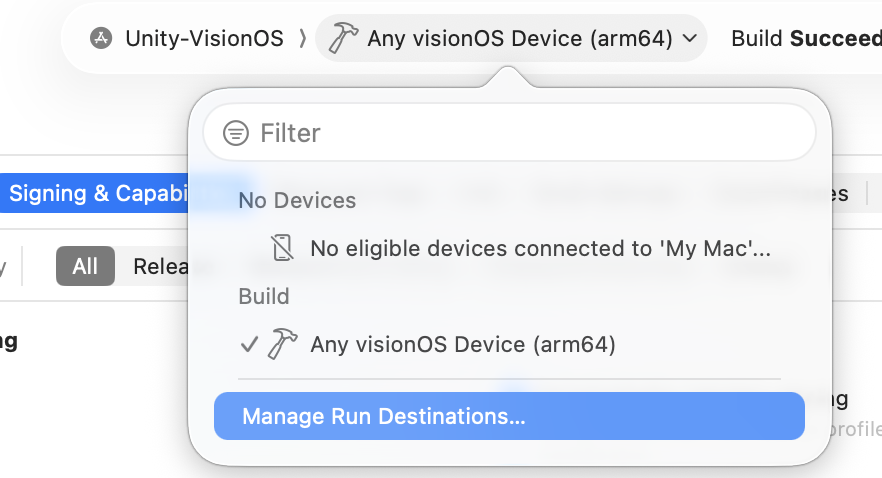Select the Release configuration segment

pos(160,266)
